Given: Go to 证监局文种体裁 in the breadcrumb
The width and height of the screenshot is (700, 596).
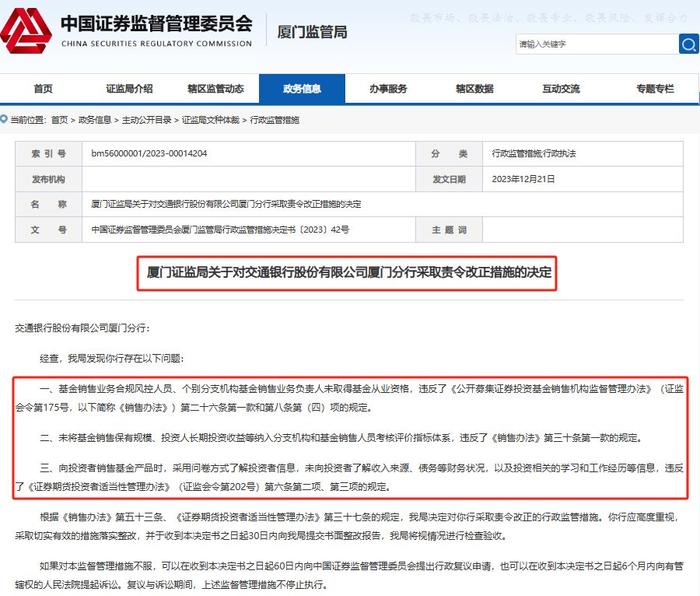Looking at the screenshot, I should (211, 120).
